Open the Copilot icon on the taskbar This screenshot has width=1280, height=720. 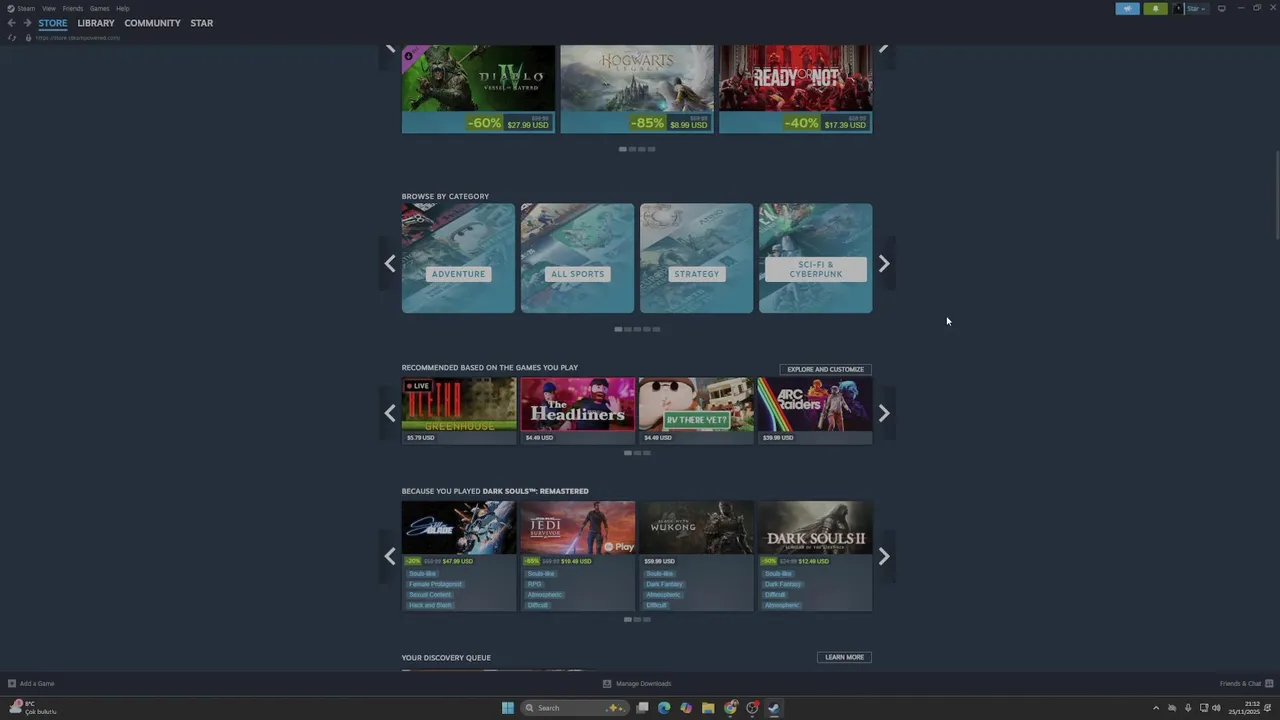pyautogui.click(x=686, y=708)
